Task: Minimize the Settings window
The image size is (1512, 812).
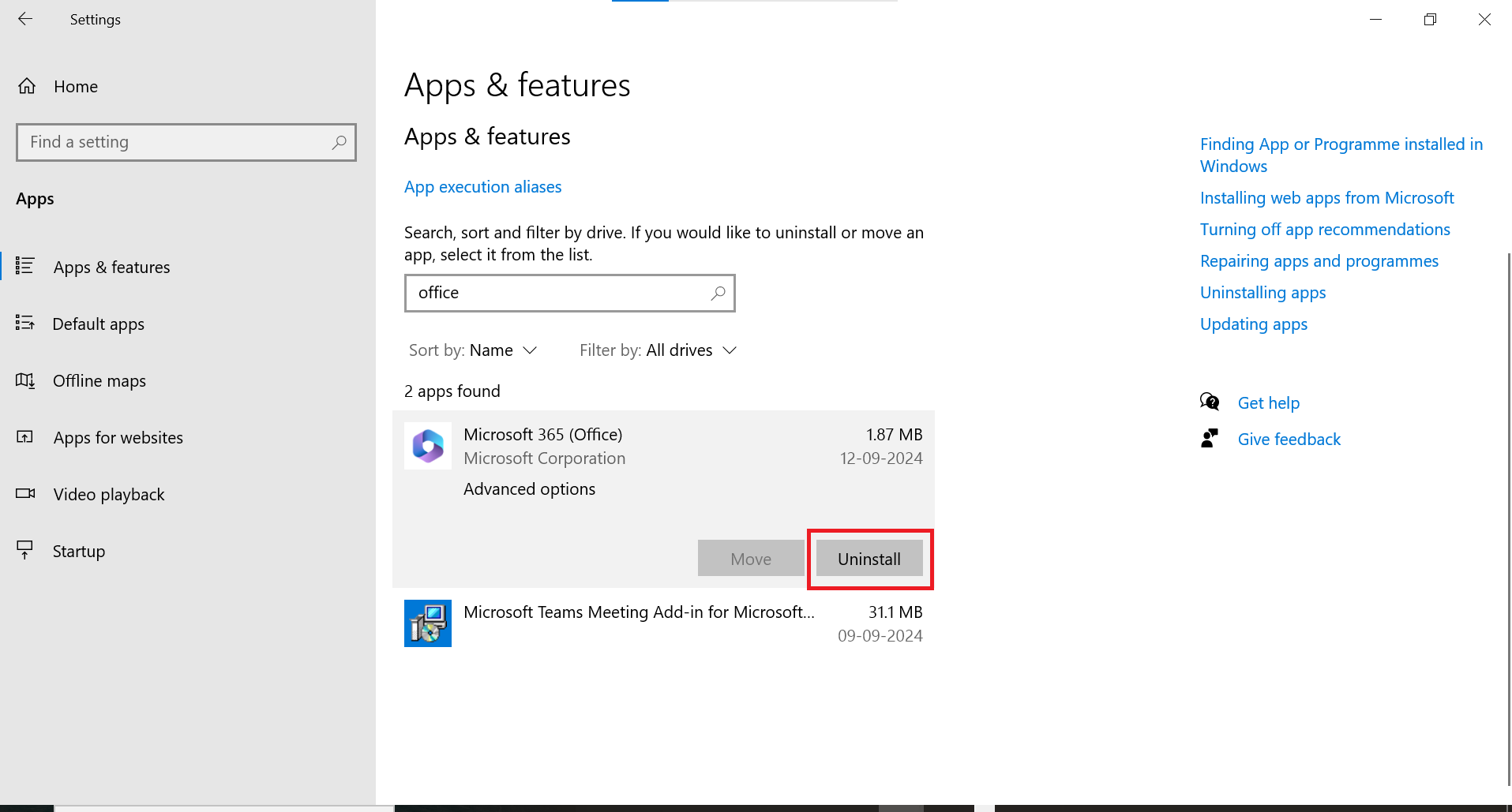Action: [x=1375, y=19]
